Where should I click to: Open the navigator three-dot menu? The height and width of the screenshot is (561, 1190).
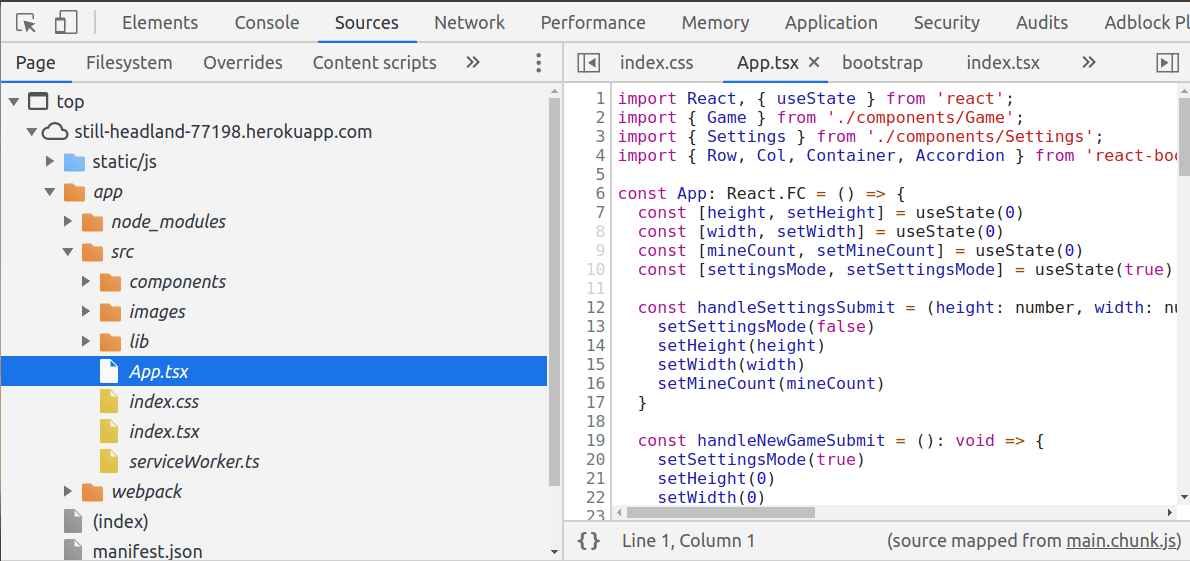click(538, 63)
